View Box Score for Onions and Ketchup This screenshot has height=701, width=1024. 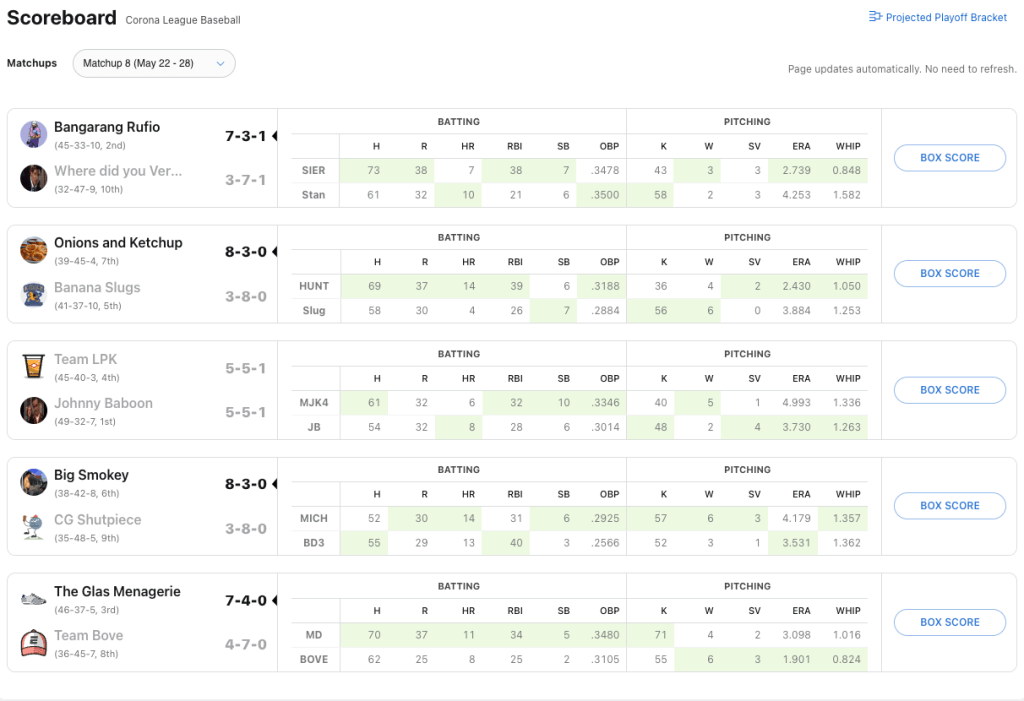949,273
